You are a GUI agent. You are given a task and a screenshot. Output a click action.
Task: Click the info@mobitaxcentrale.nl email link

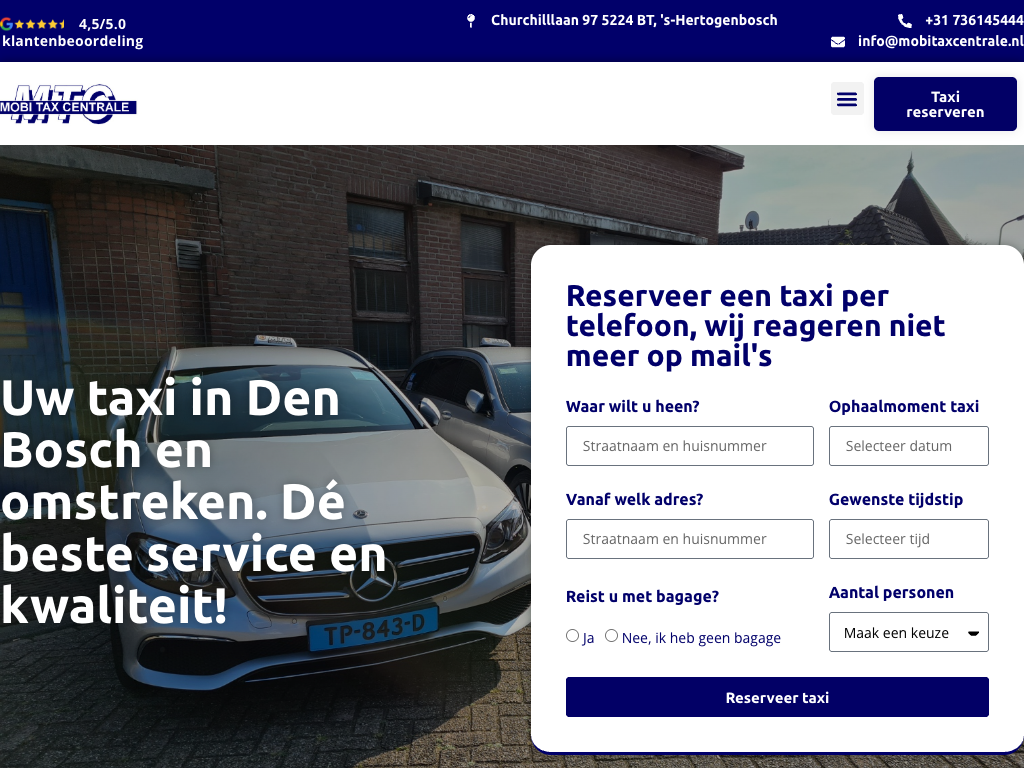(x=940, y=41)
